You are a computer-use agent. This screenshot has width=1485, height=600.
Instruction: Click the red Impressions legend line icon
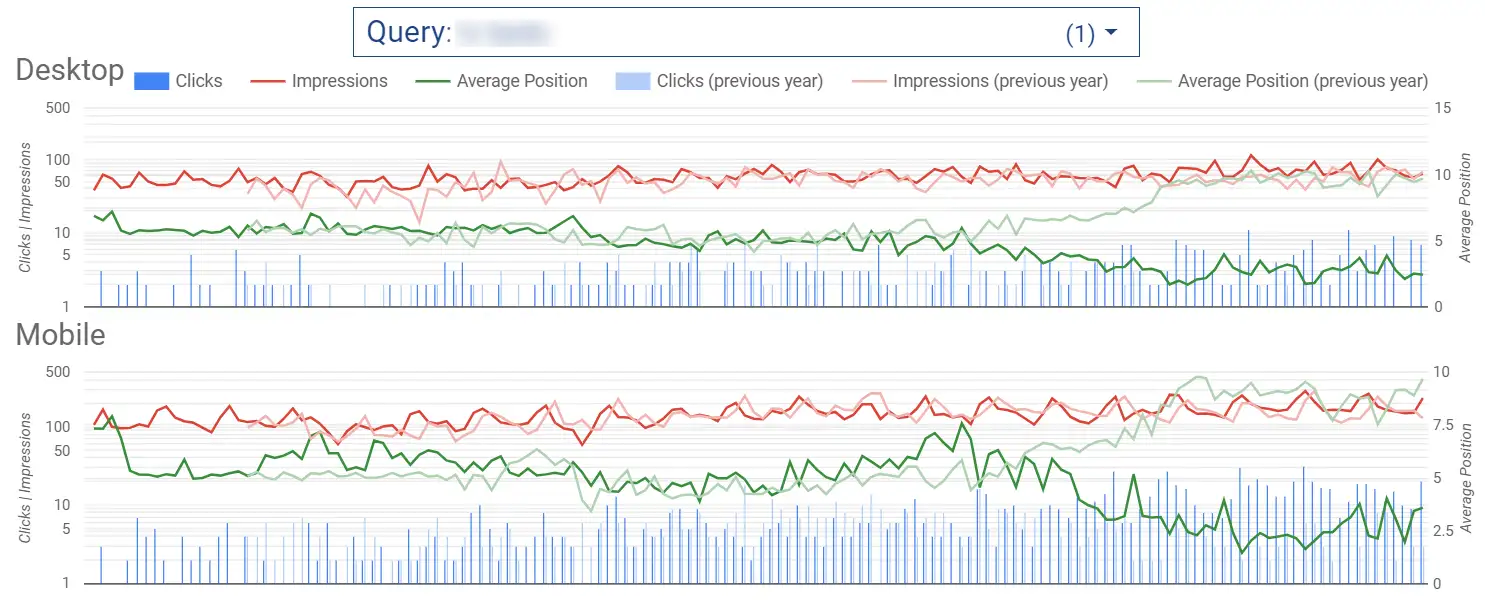(266, 81)
